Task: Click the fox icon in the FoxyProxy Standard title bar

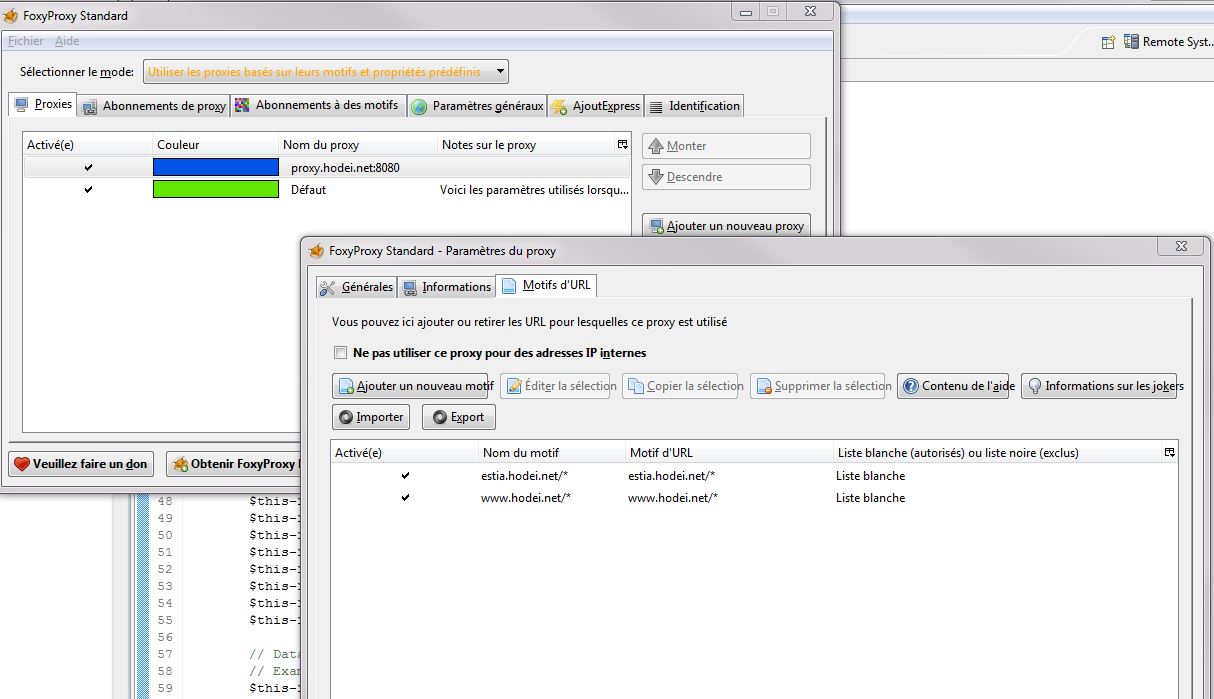Action: [x=10, y=16]
